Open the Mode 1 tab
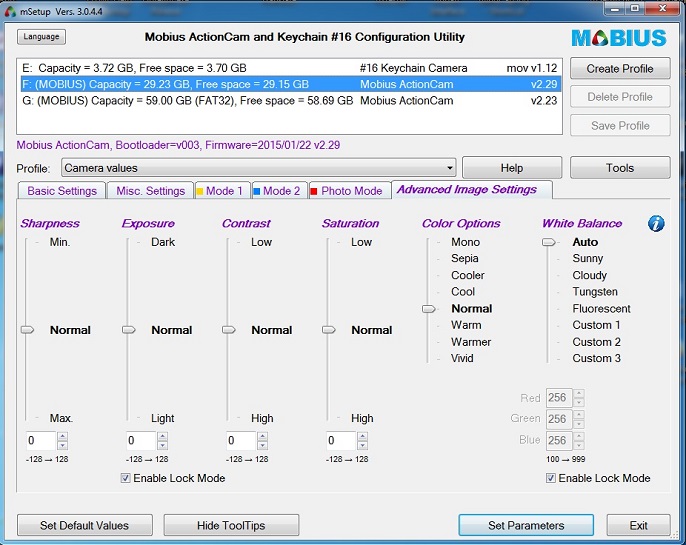The width and height of the screenshot is (686, 545). (x=223, y=191)
